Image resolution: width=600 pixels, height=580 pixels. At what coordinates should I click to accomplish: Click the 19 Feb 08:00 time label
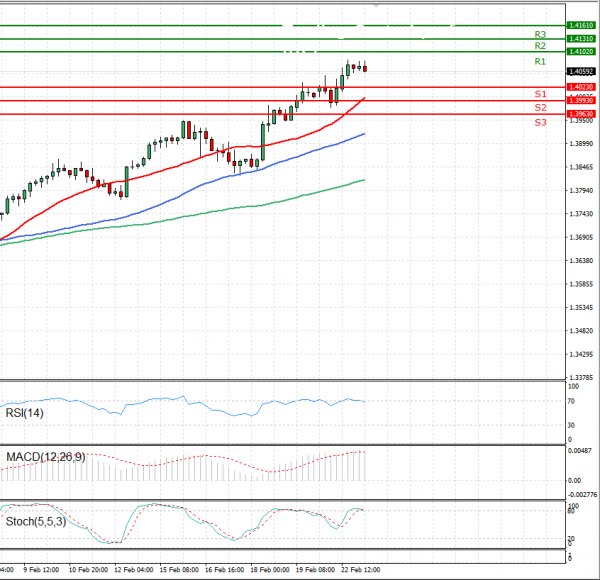[315, 570]
